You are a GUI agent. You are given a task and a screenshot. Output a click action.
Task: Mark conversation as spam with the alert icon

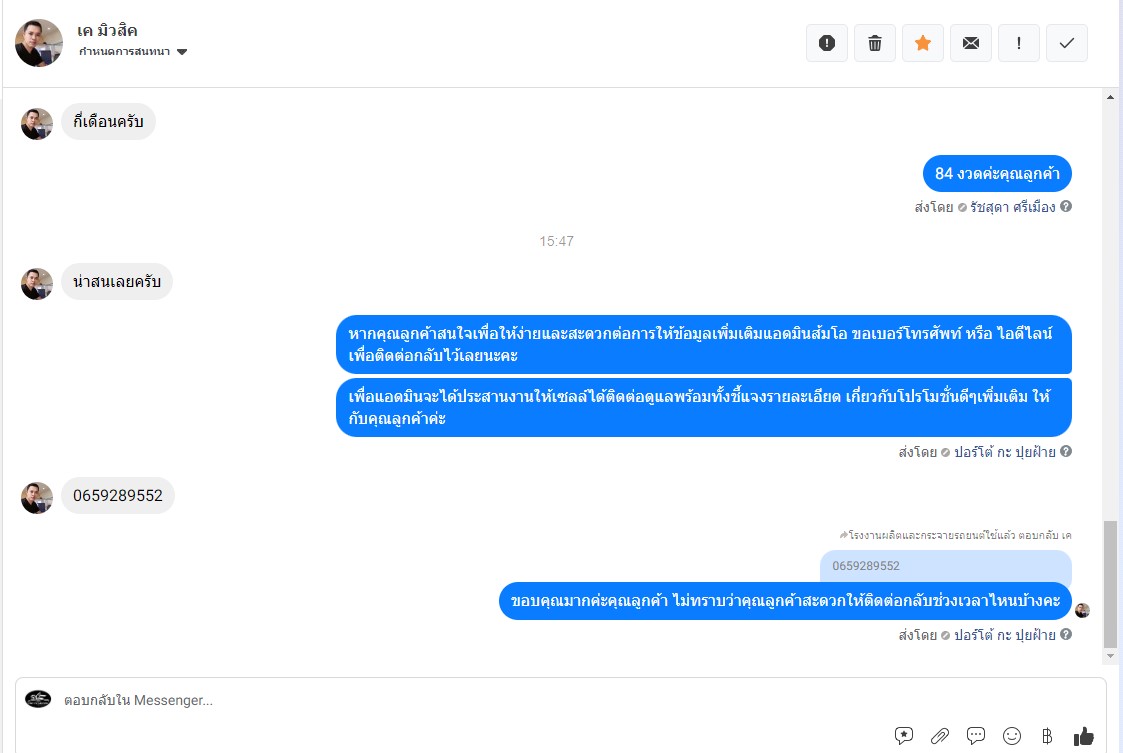[x=826, y=43]
